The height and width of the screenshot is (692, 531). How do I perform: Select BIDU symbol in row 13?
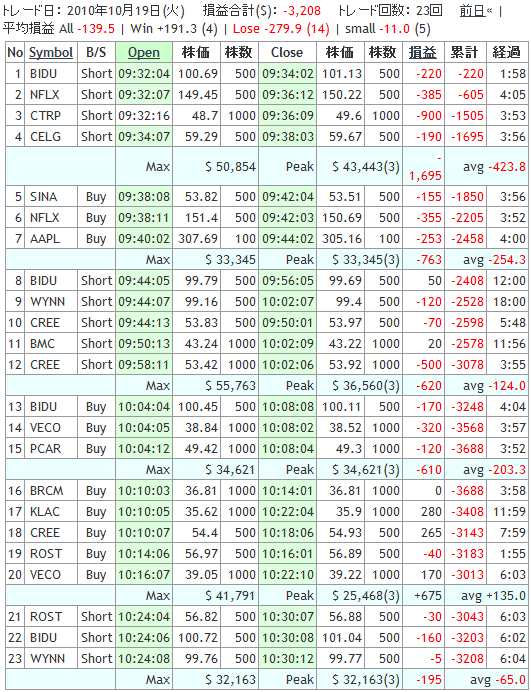point(43,407)
